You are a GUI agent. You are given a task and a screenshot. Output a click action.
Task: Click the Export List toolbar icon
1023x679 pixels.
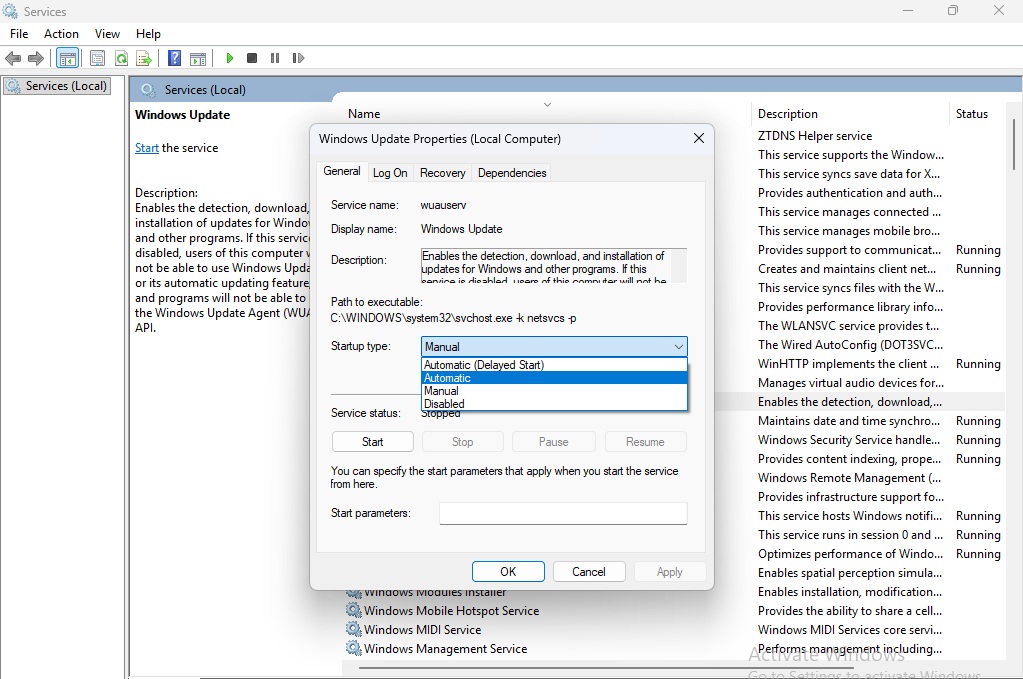(x=144, y=59)
